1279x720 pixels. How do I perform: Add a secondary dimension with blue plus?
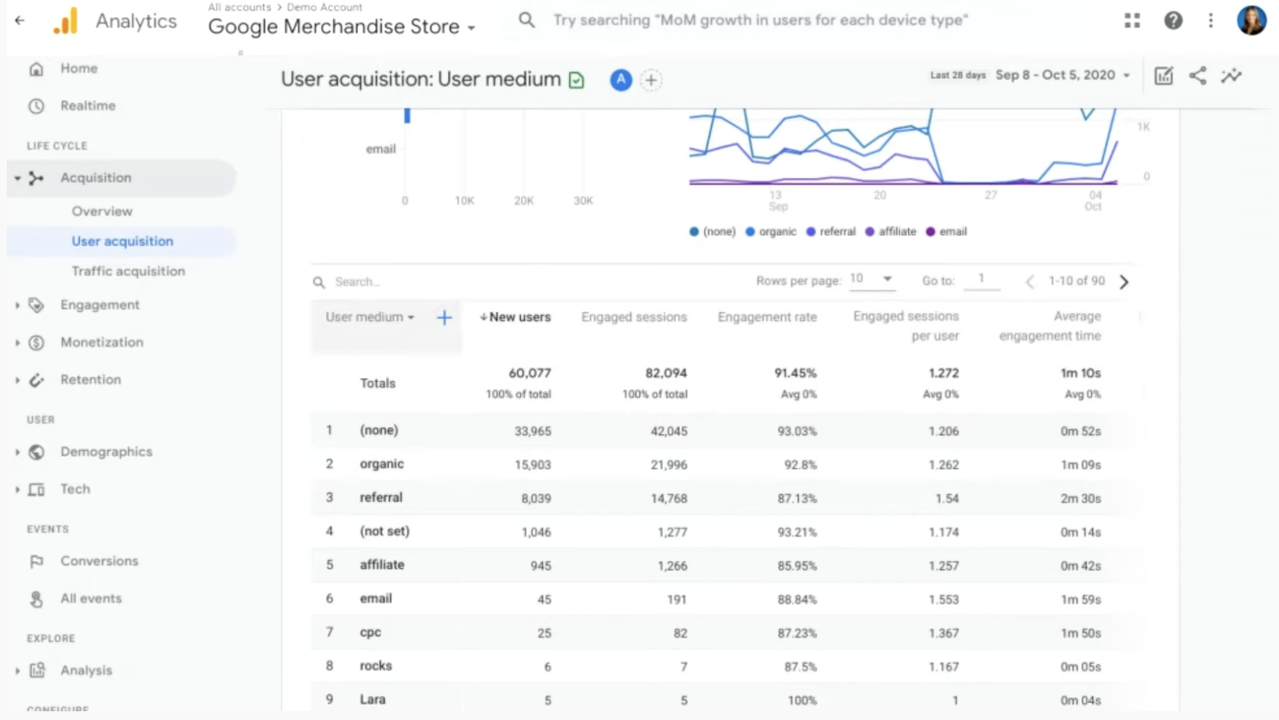coord(444,317)
